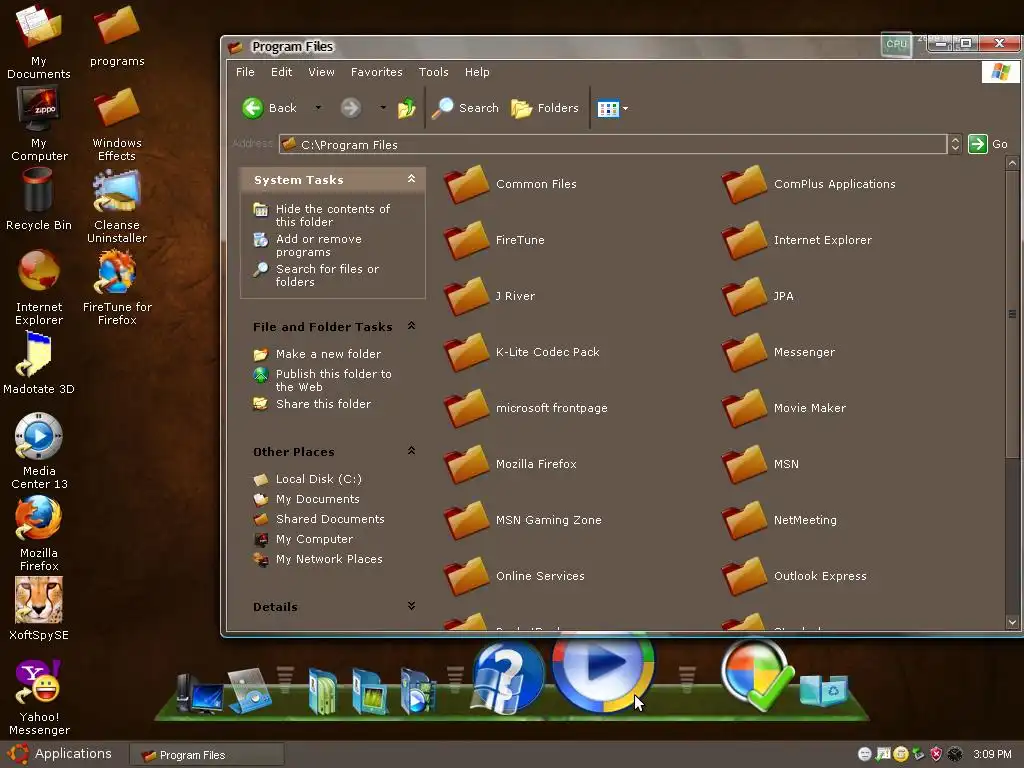Select Yahoo! Messenger desktop icon
The image size is (1024, 768).
(39, 697)
